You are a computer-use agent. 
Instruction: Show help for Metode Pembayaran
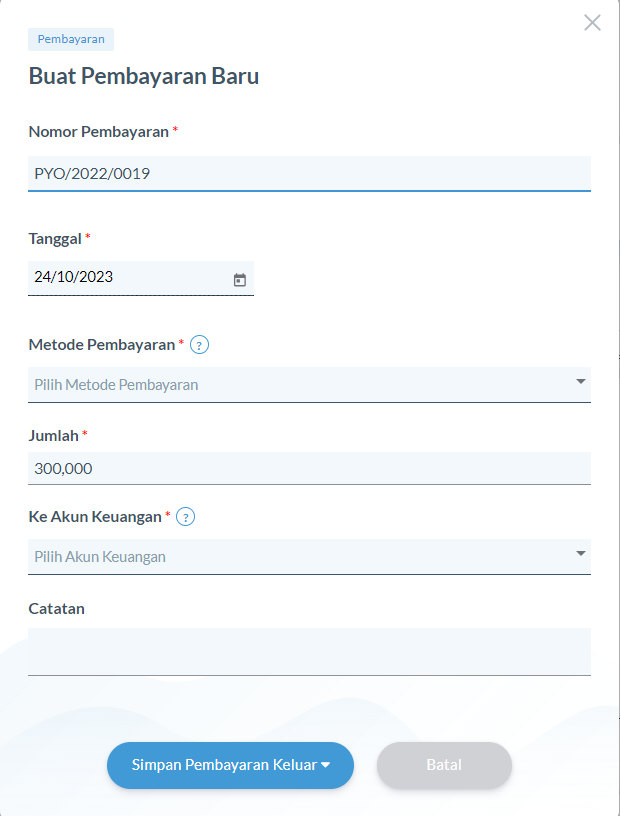click(x=199, y=345)
